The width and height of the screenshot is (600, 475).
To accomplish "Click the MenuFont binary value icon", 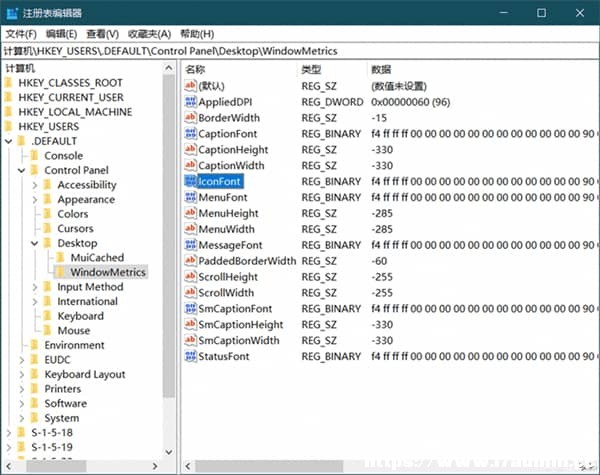I will point(191,197).
